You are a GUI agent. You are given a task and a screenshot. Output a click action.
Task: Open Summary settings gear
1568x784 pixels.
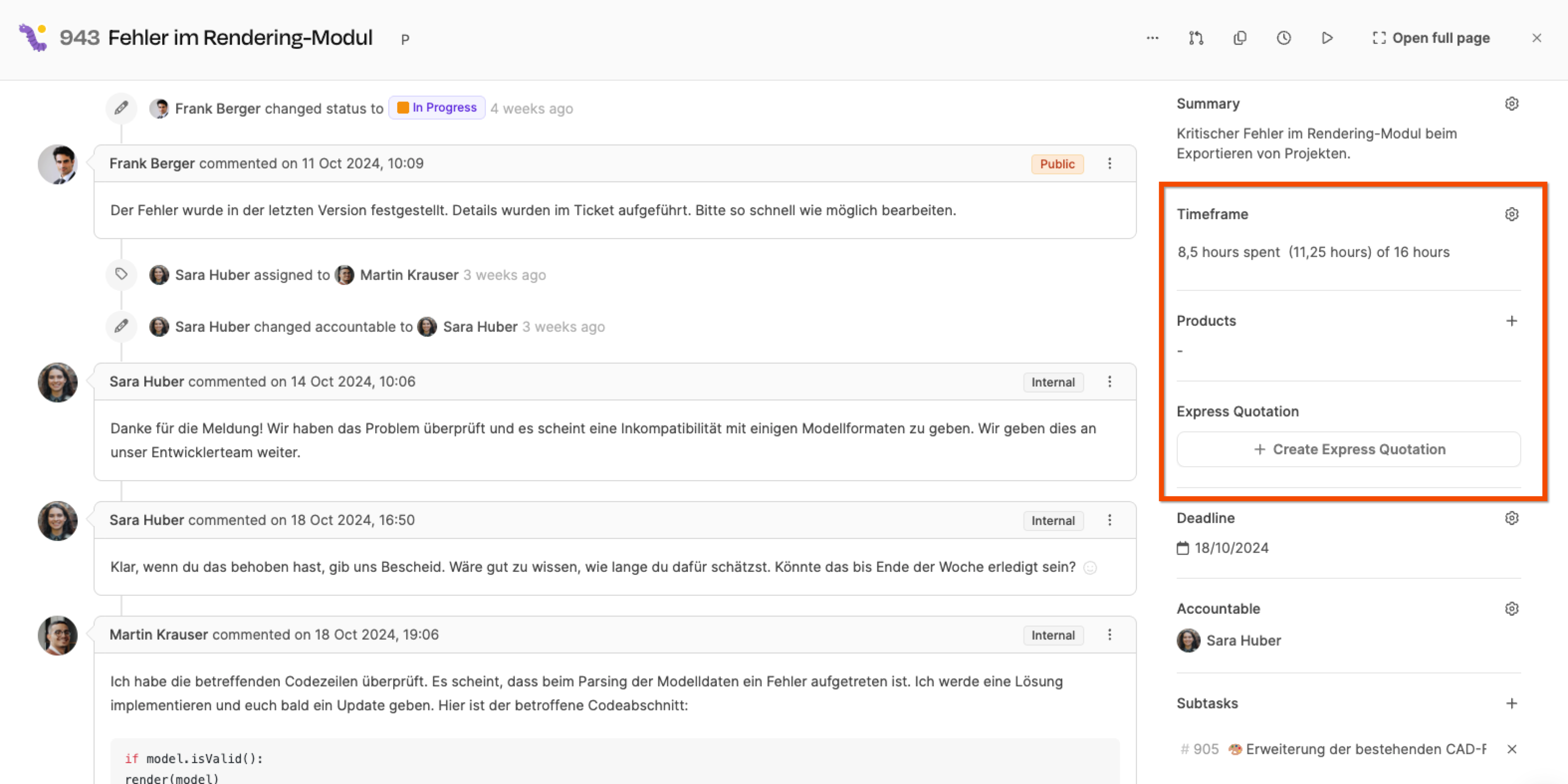coord(1511,104)
